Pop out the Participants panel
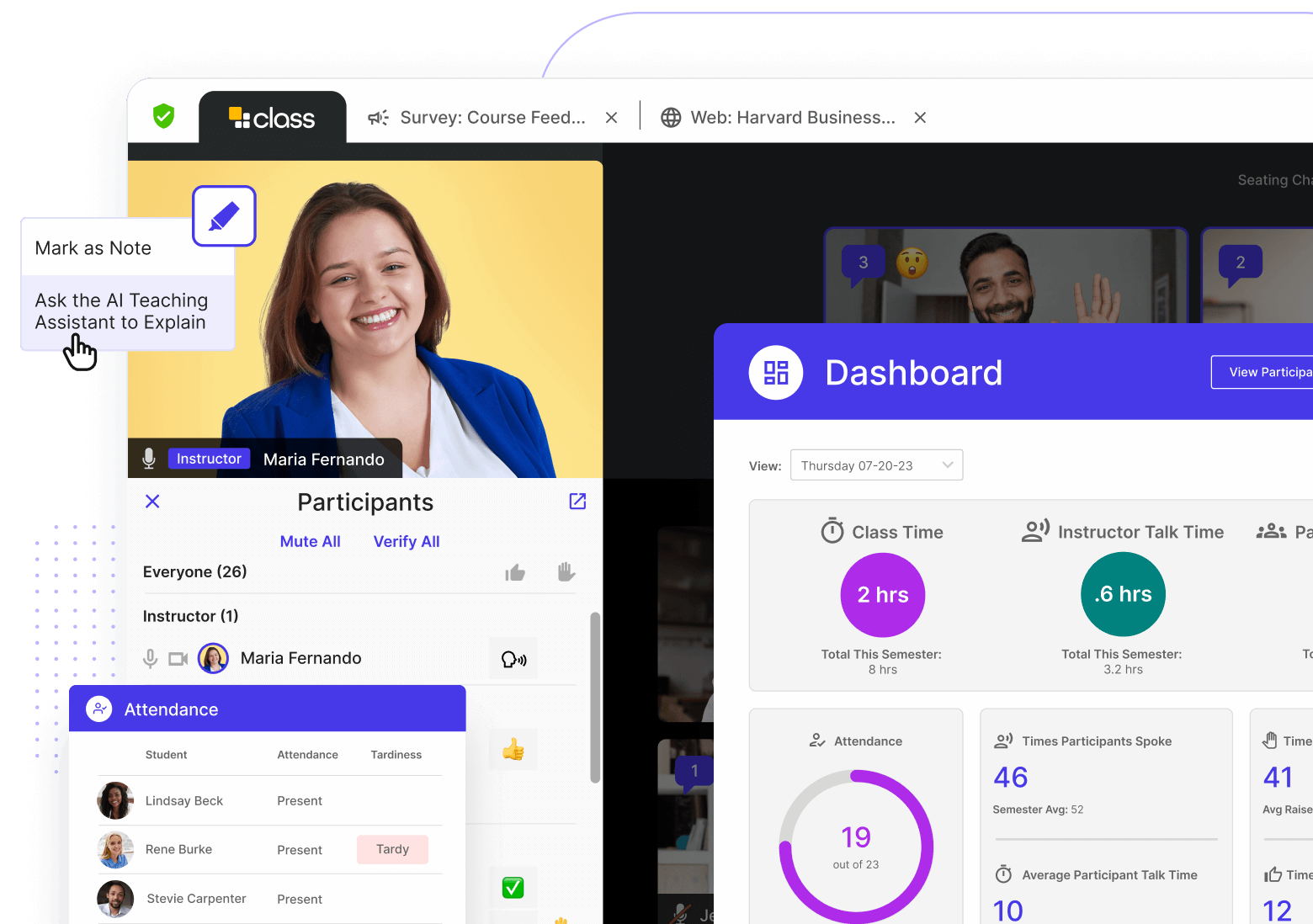Image resolution: width=1313 pixels, height=924 pixels. (577, 502)
